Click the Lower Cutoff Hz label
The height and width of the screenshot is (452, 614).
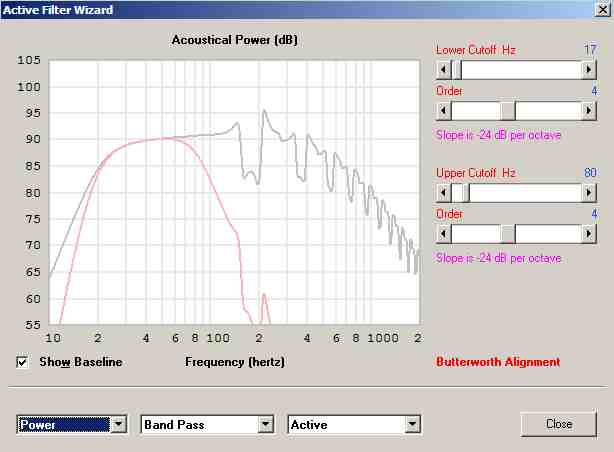(x=476, y=50)
